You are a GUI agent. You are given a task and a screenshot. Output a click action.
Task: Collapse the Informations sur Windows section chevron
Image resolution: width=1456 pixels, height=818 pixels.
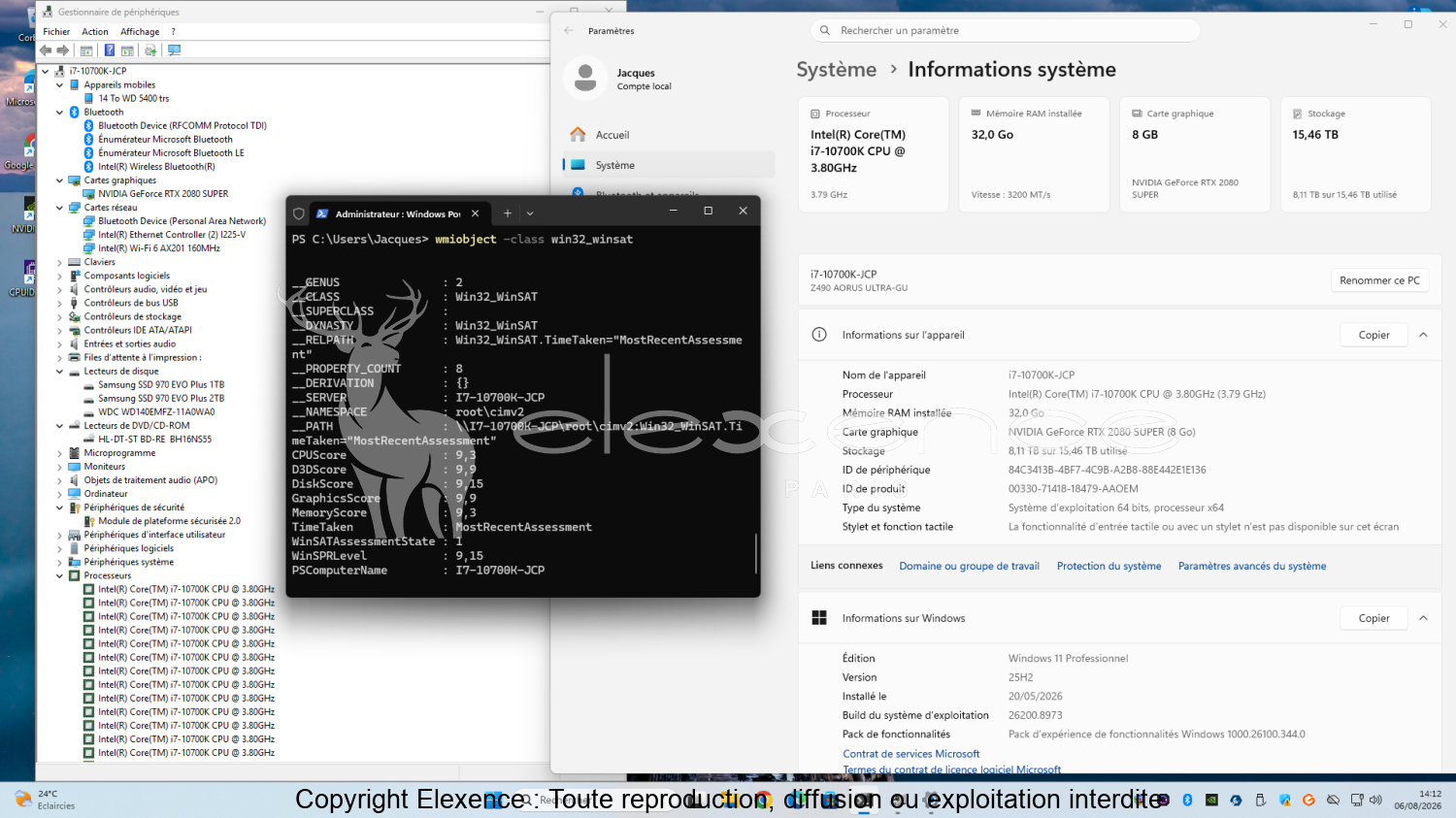click(1423, 618)
